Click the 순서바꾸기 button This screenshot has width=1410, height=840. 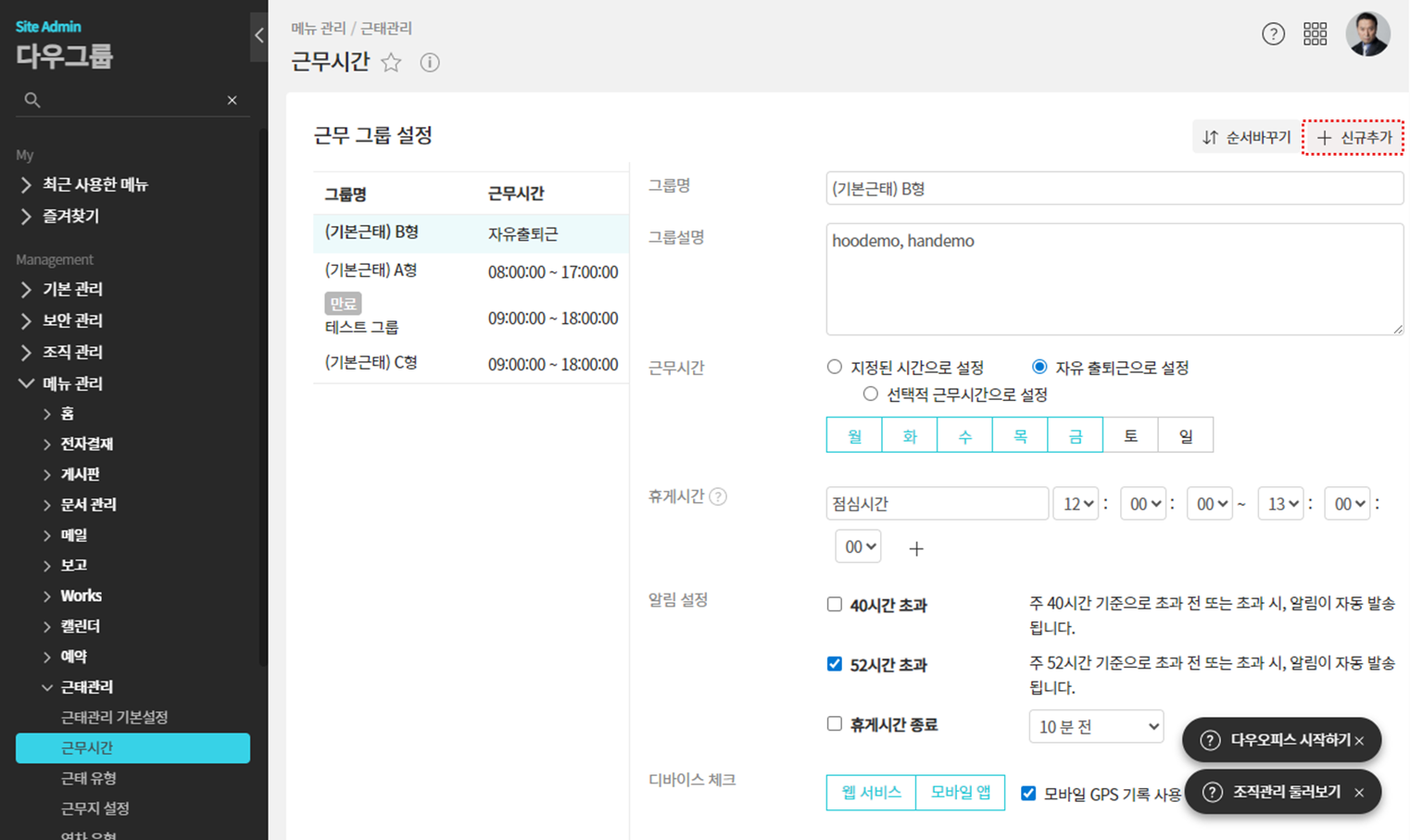[x=1246, y=138]
